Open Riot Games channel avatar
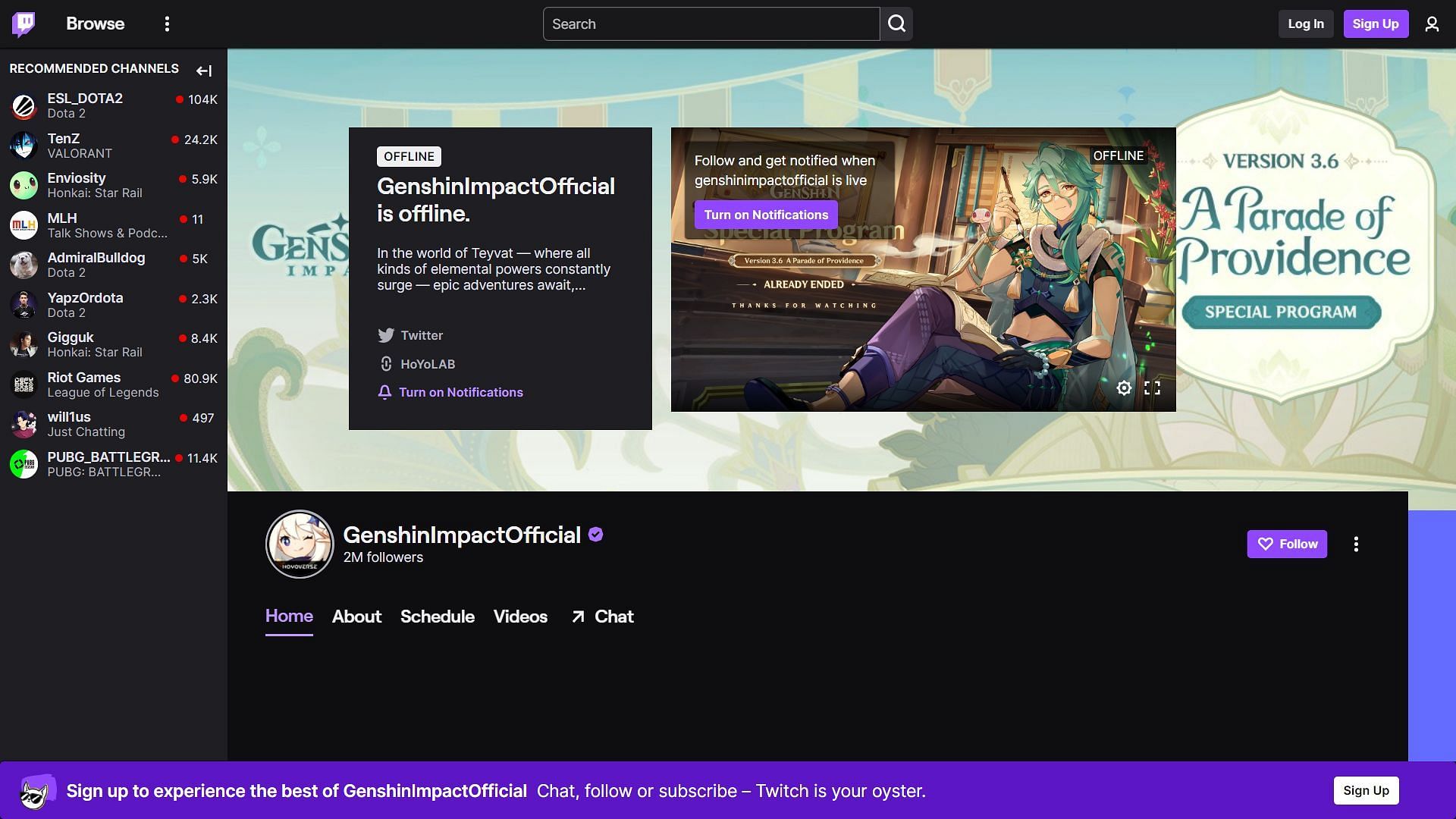Viewport: 1456px width, 819px height. coord(24,384)
